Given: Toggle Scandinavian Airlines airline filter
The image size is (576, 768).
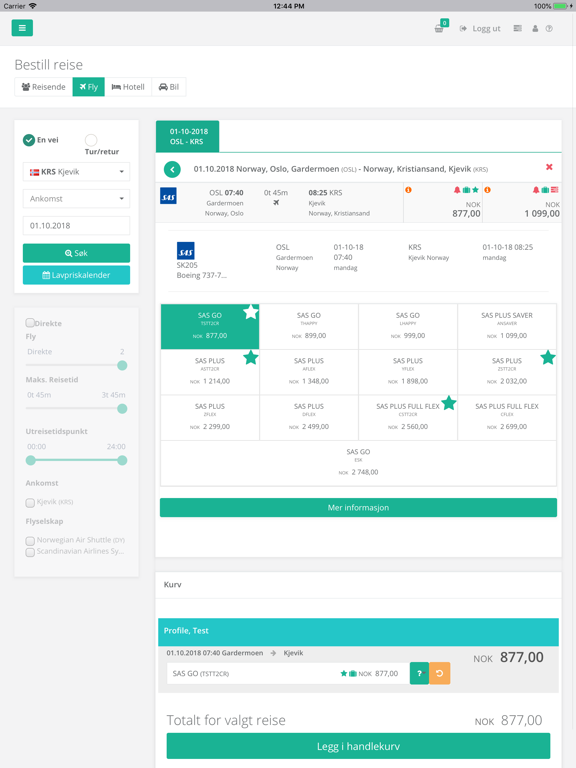Looking at the screenshot, I should pos(30,552).
